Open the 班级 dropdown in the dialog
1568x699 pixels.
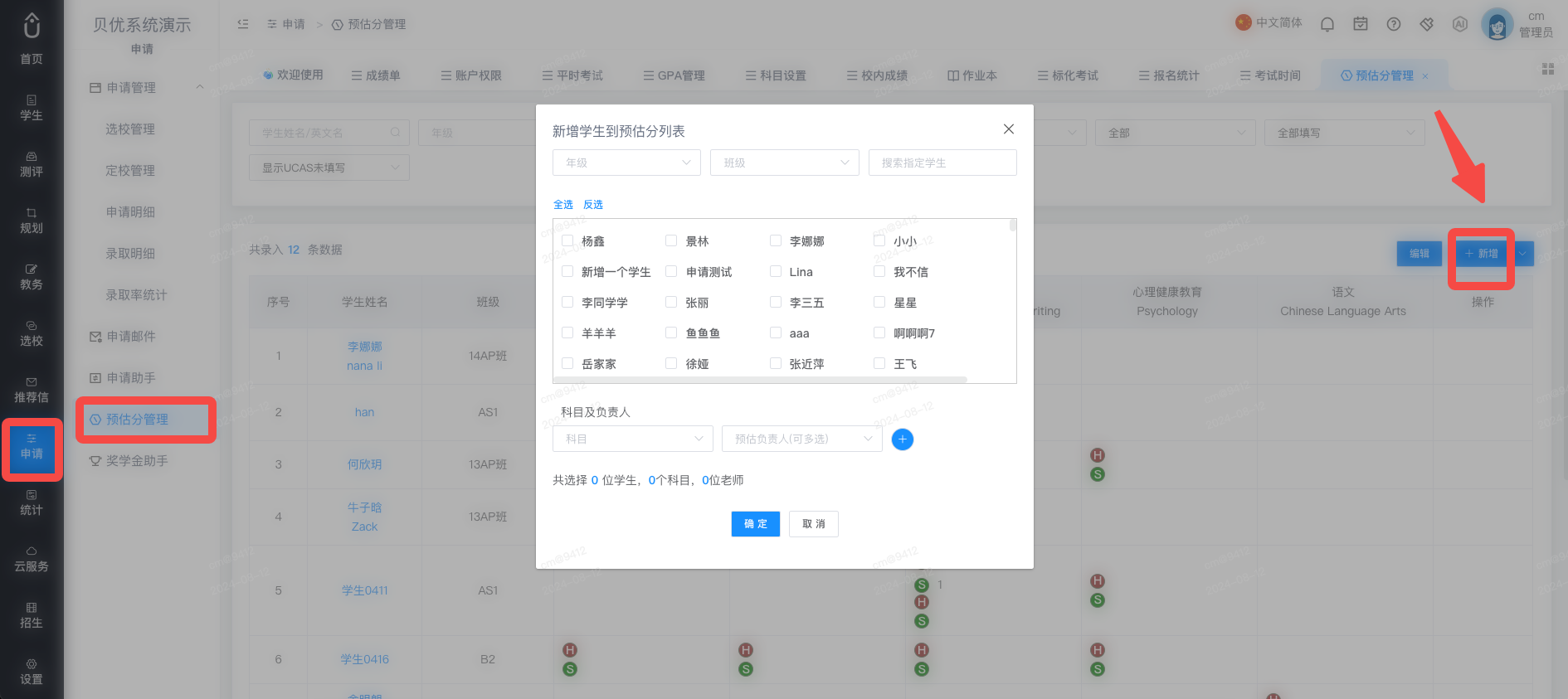[784, 163]
